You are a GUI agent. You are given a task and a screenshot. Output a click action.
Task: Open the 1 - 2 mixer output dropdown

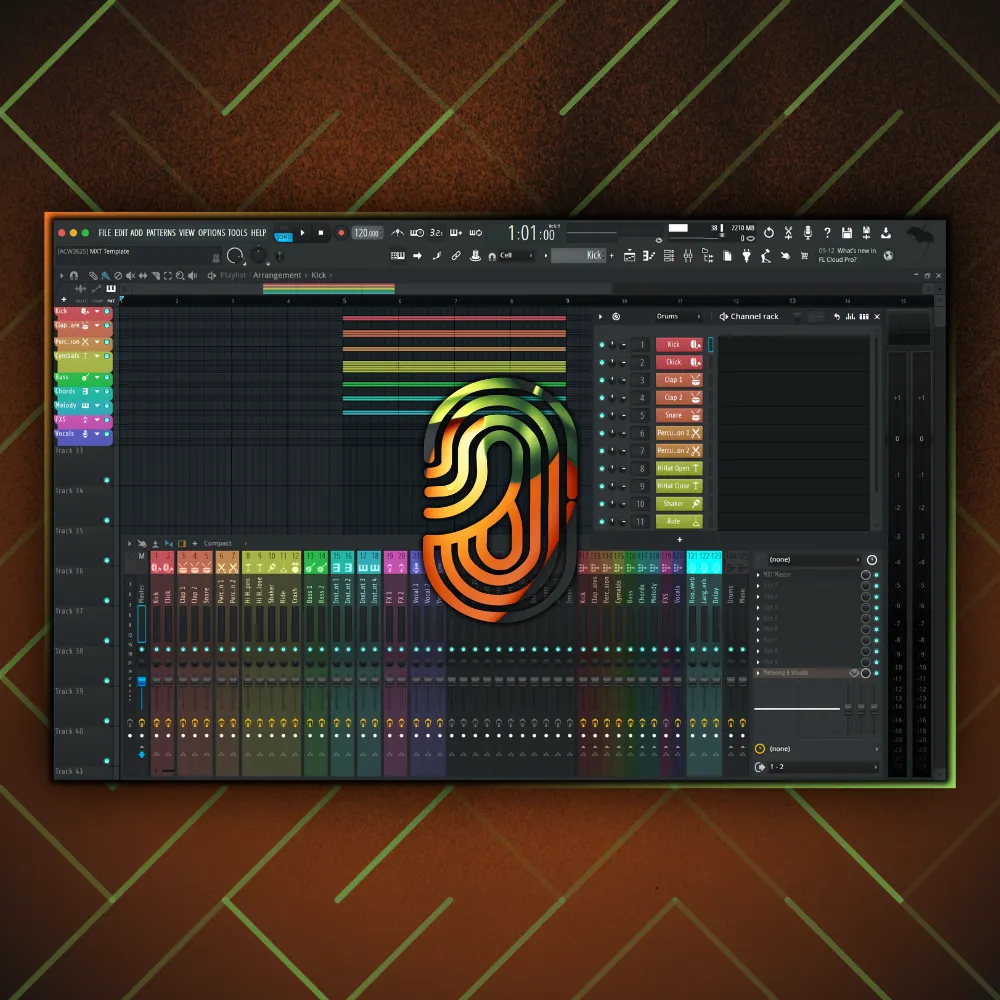817,767
